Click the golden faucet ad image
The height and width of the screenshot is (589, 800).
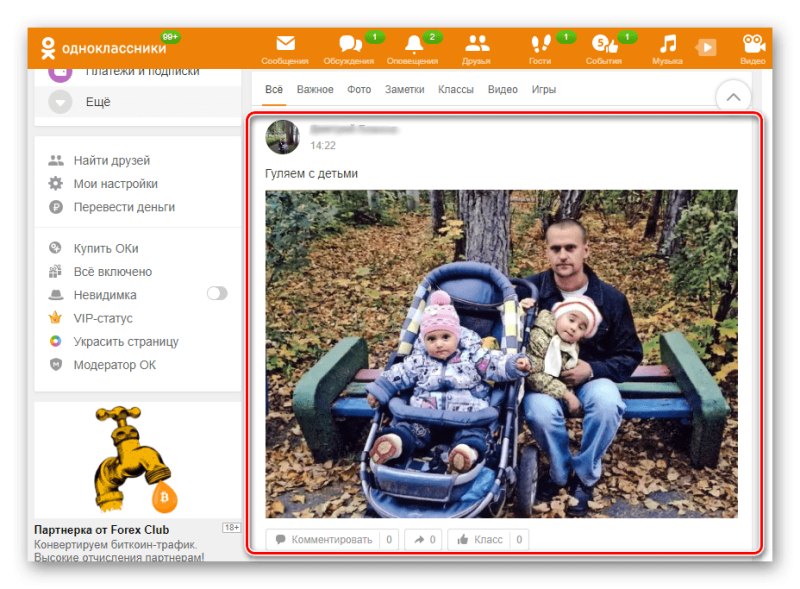135,459
